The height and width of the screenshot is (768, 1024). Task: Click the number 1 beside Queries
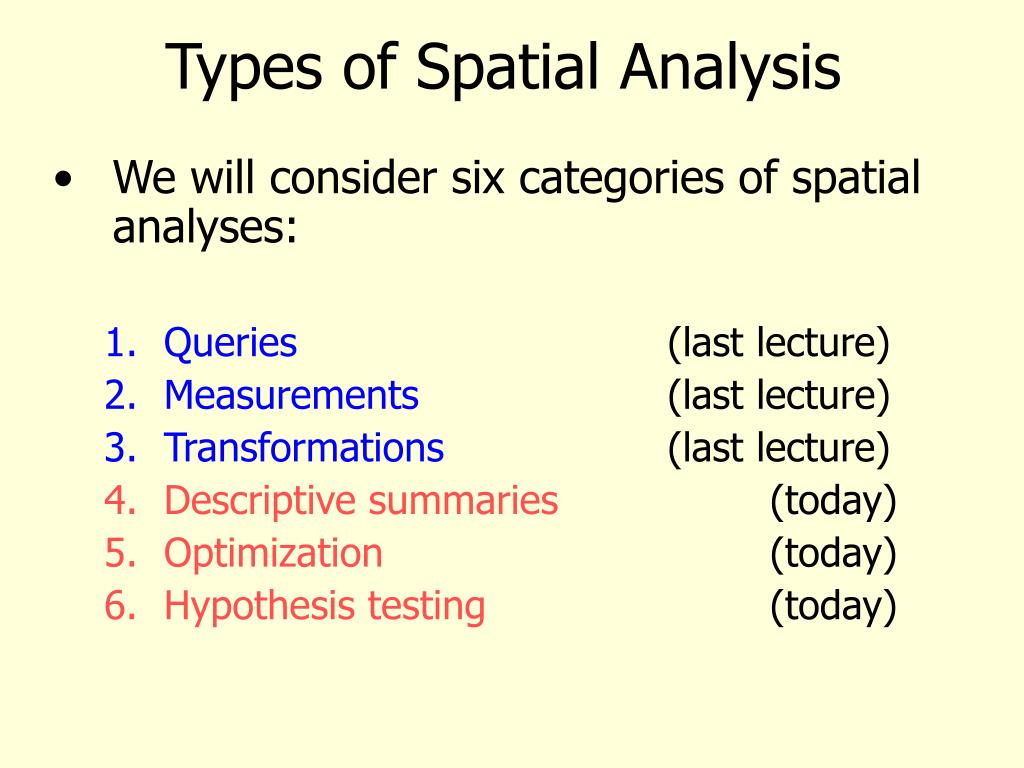pyautogui.click(x=120, y=343)
